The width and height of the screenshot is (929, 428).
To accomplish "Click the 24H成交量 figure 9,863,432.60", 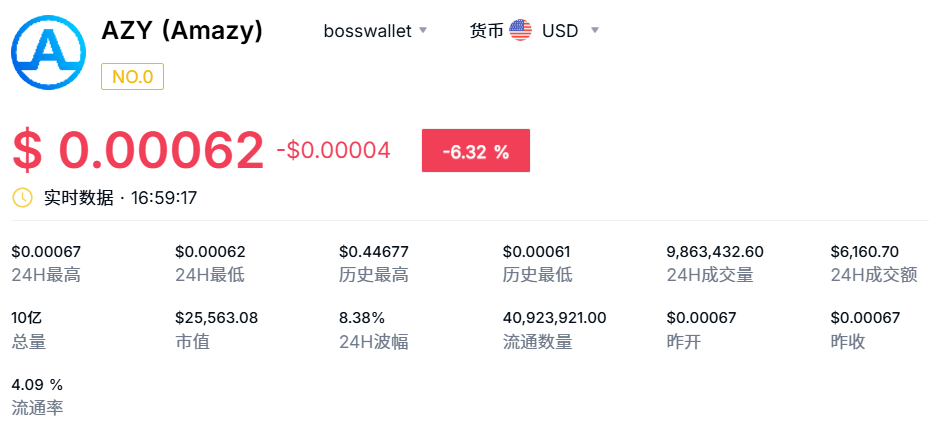I will point(715,252).
